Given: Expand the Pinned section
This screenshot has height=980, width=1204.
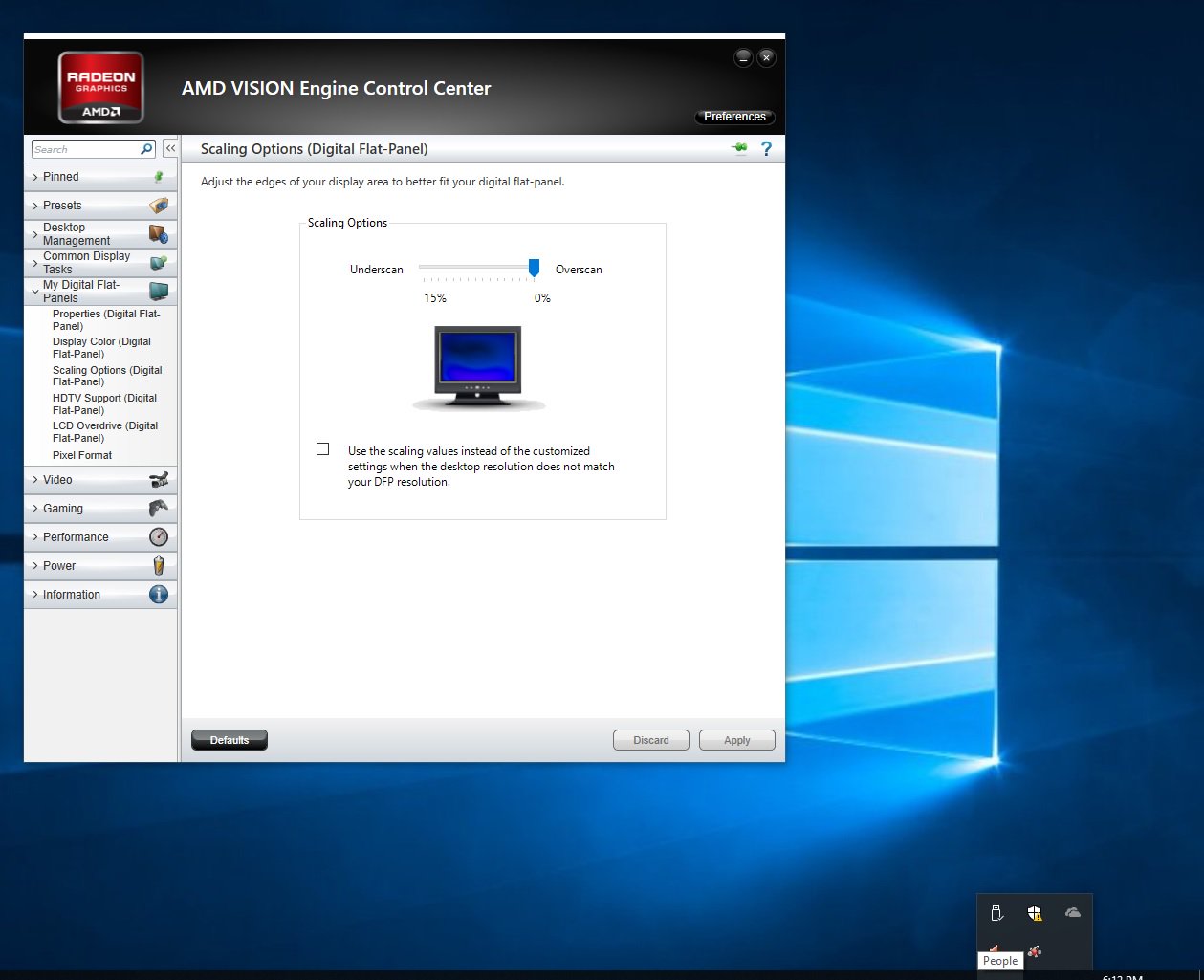Looking at the screenshot, I should [61, 177].
